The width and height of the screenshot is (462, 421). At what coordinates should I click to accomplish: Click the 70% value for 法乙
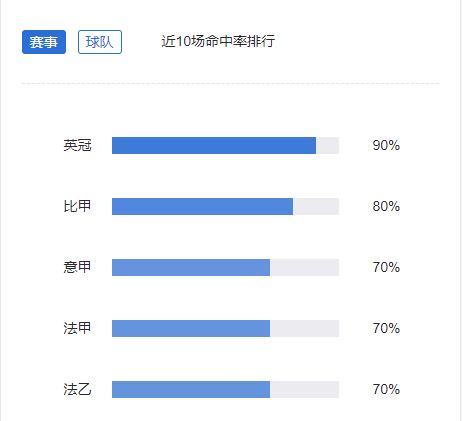point(386,389)
